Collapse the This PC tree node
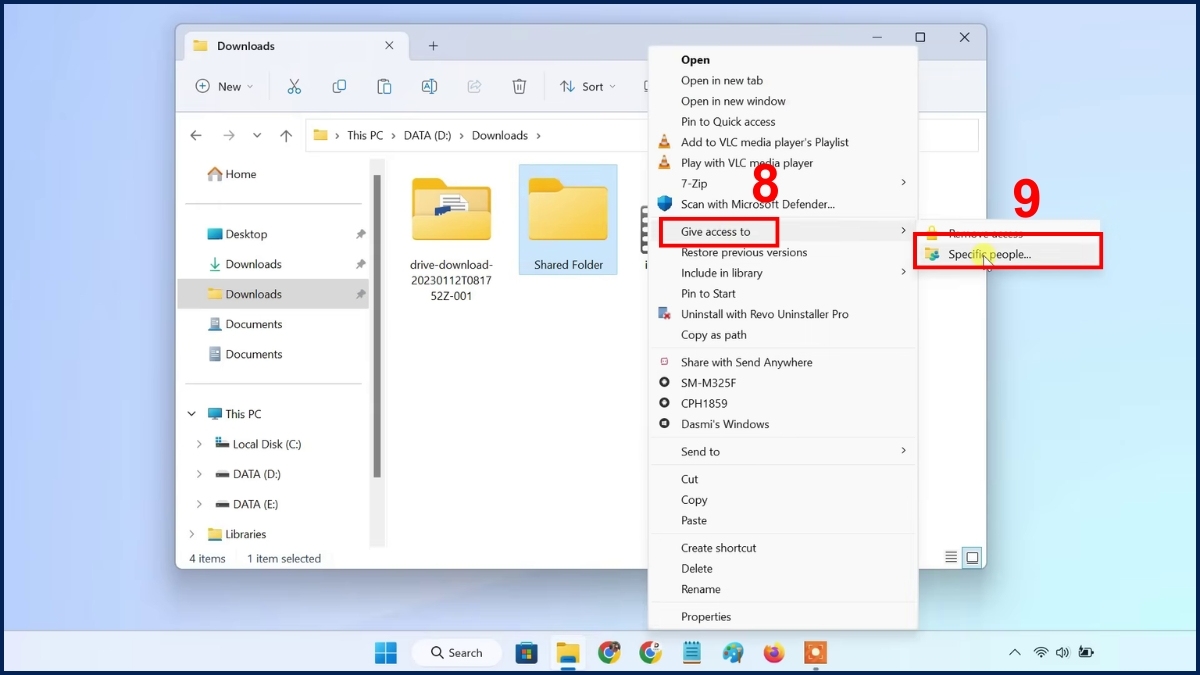The image size is (1200, 675). (192, 414)
